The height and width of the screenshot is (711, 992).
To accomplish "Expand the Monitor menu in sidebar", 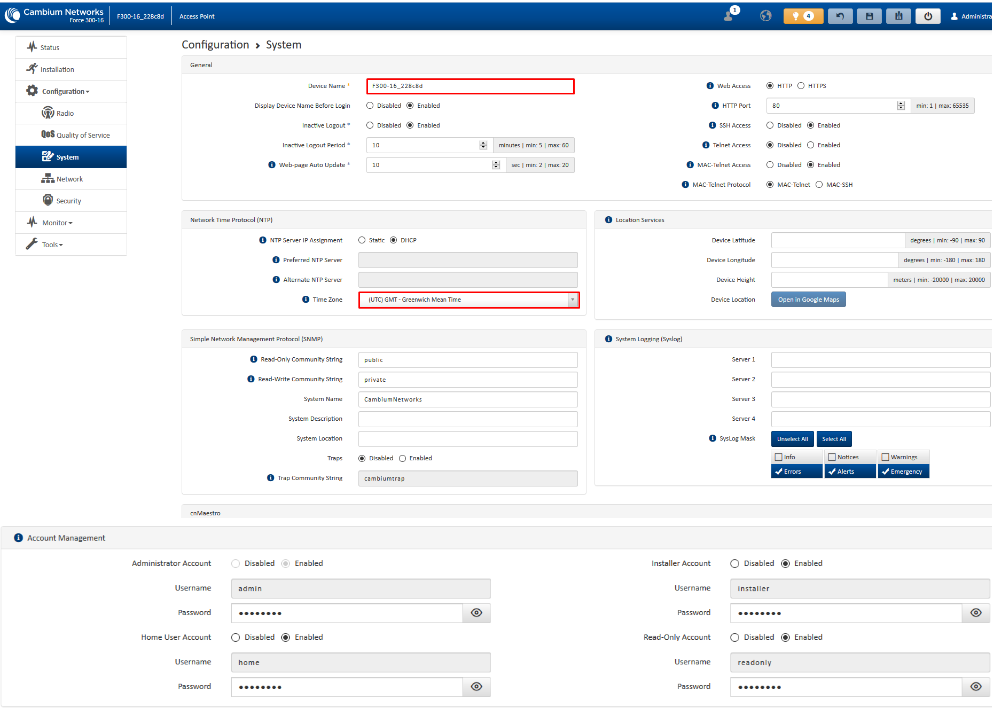I will pos(56,222).
